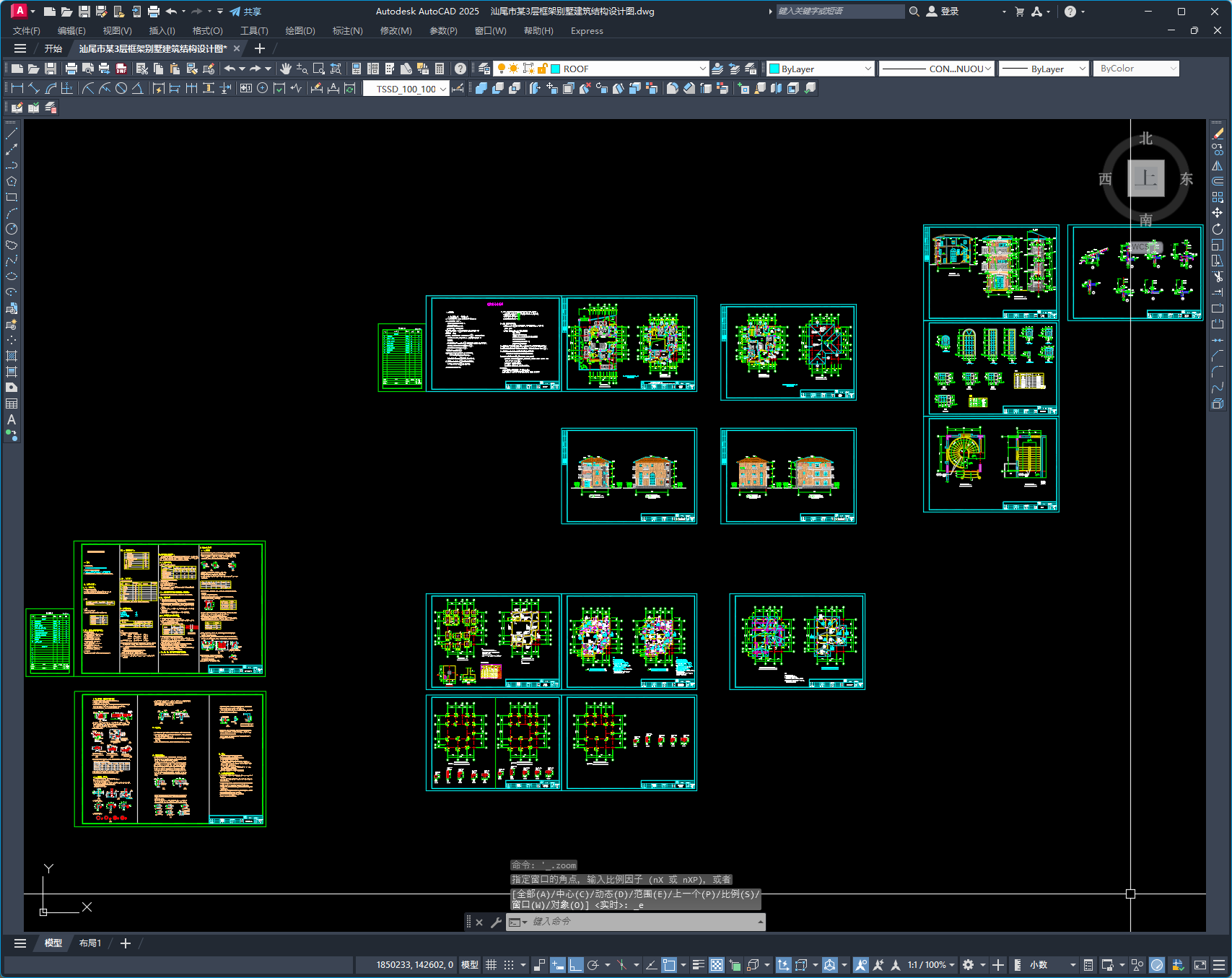Open the 视图(V) menu
The height and width of the screenshot is (978, 1232).
click(x=117, y=31)
